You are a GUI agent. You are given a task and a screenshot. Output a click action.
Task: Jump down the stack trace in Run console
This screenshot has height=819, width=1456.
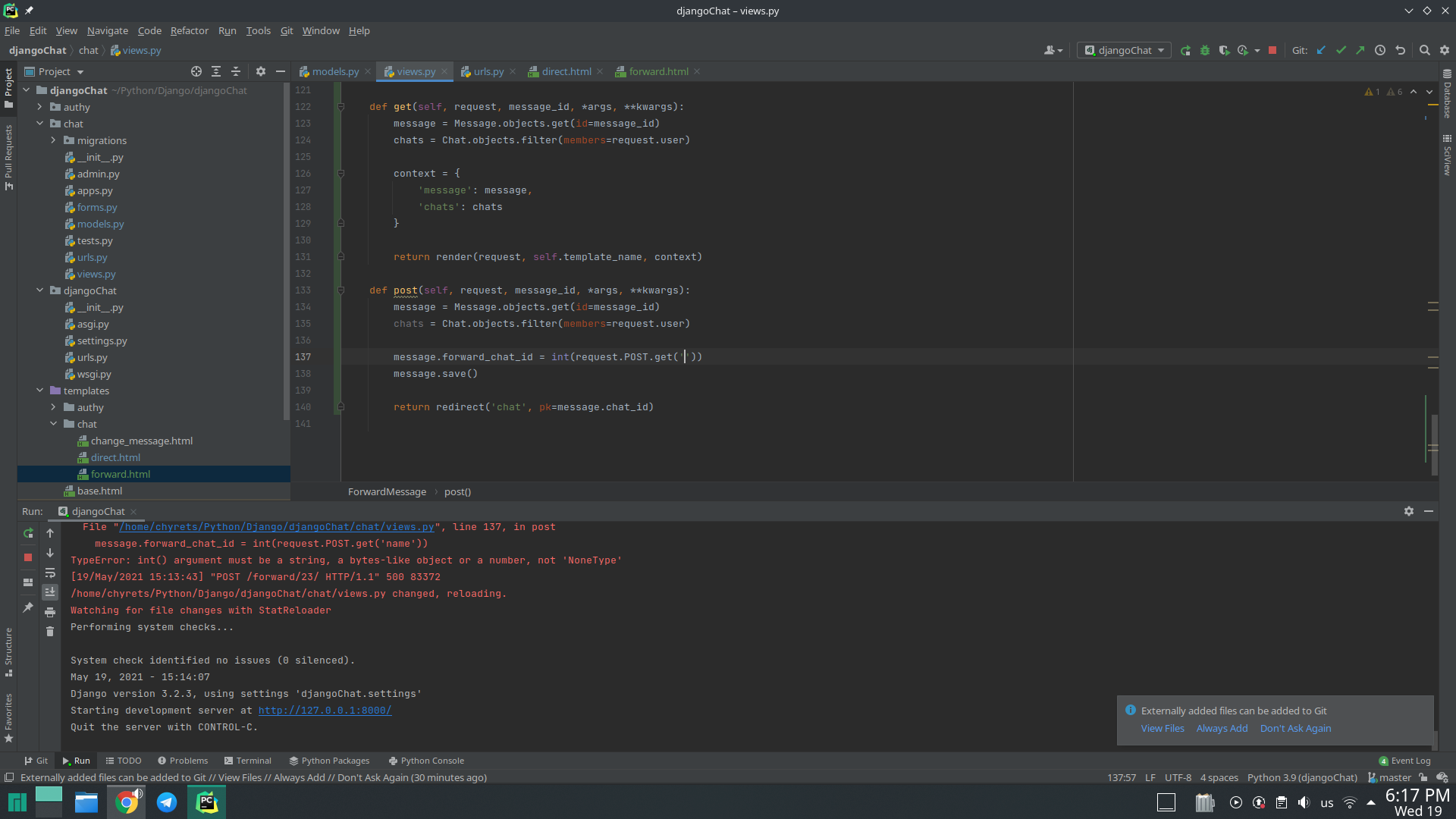click(x=50, y=553)
